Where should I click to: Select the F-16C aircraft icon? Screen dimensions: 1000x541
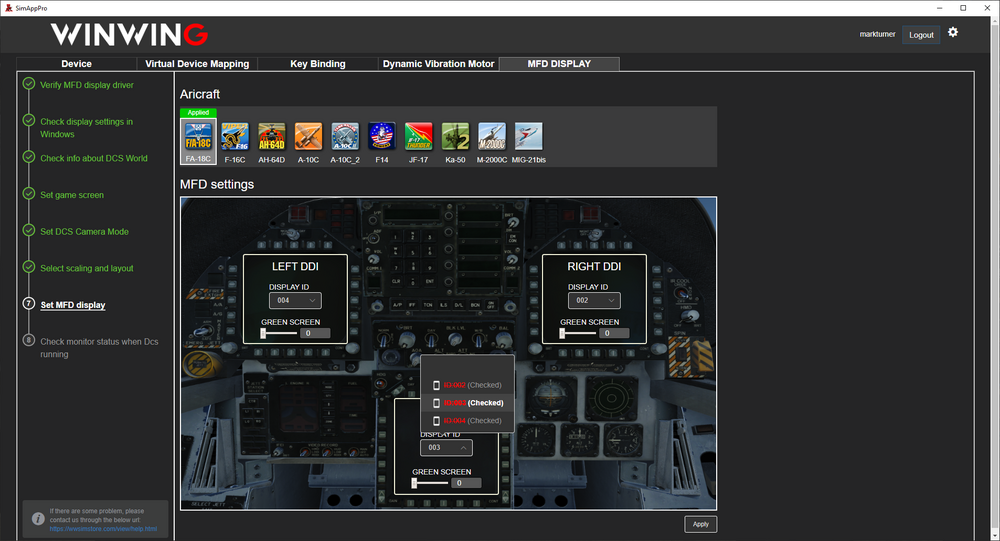point(235,137)
